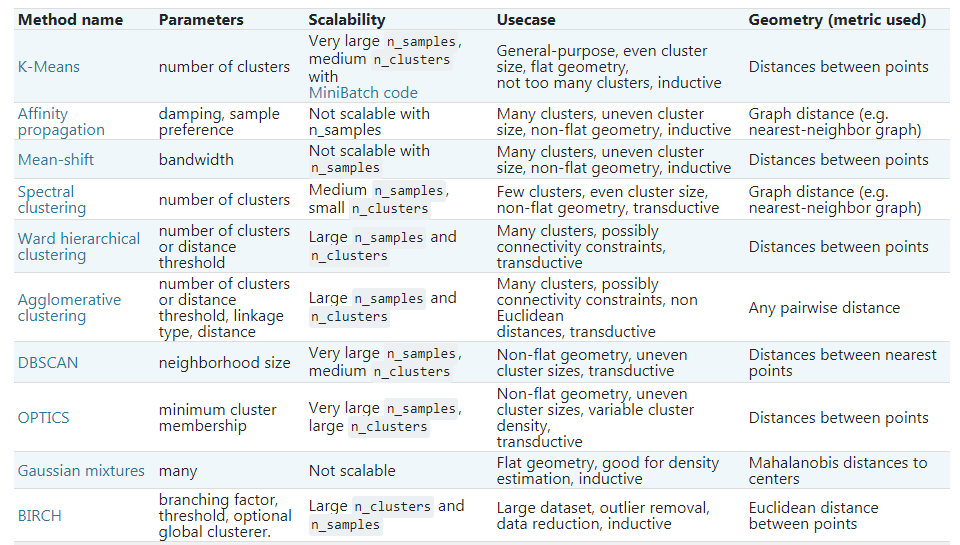Select the Geometry (metric used) header
Screen dimensions: 960x545
point(837,20)
